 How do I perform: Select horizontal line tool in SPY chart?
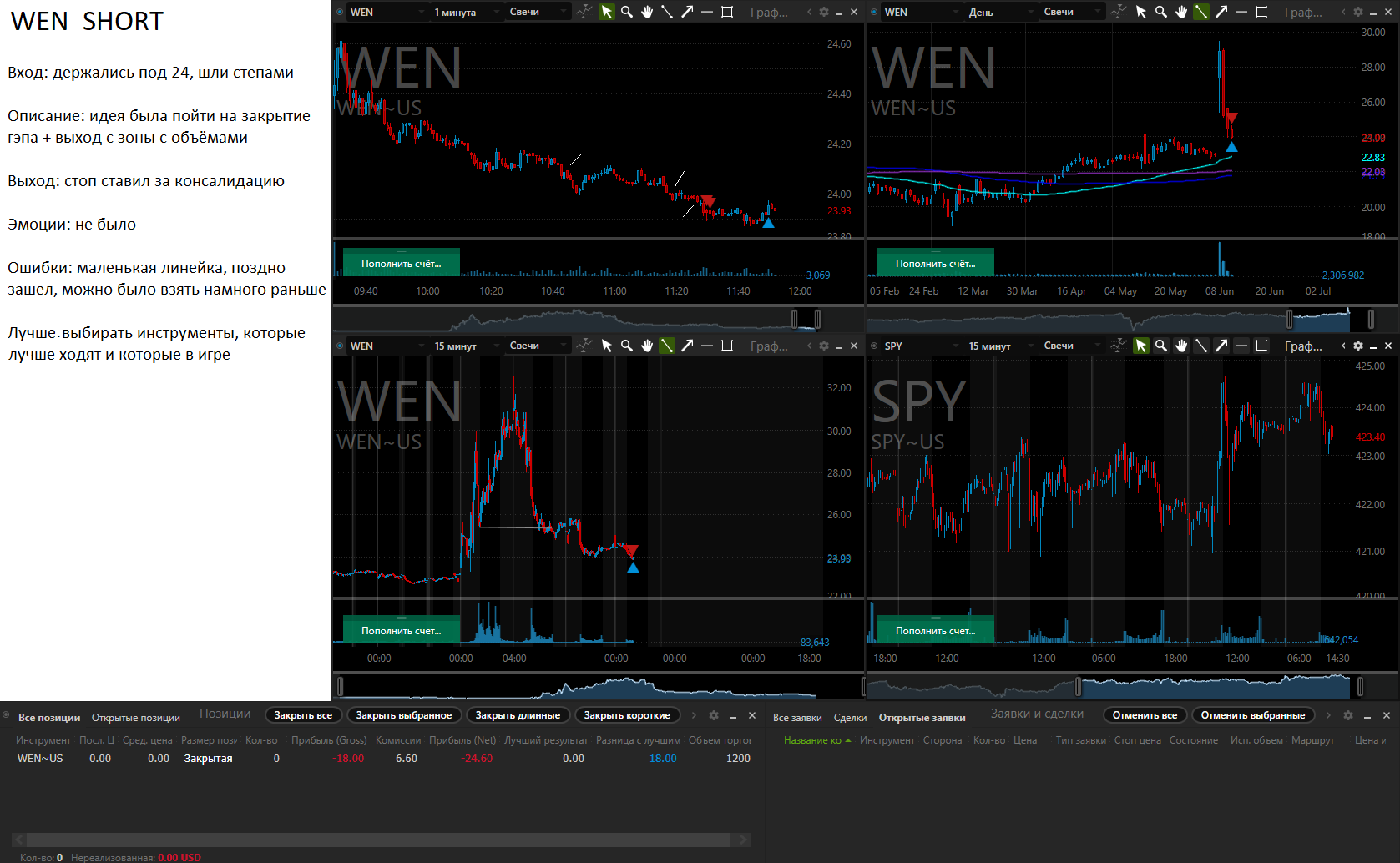1241,346
